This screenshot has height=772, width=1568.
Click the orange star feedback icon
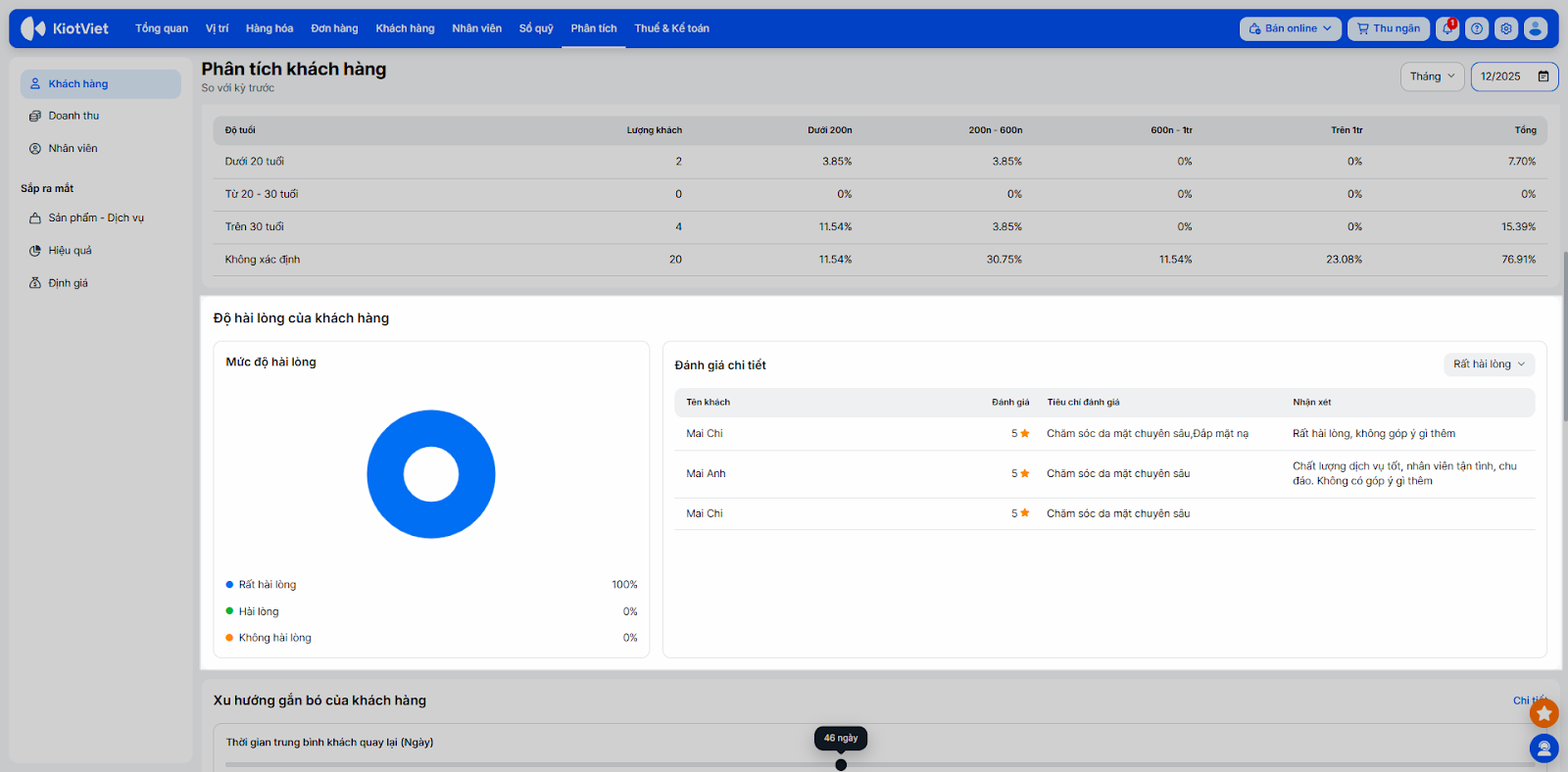(x=1543, y=713)
